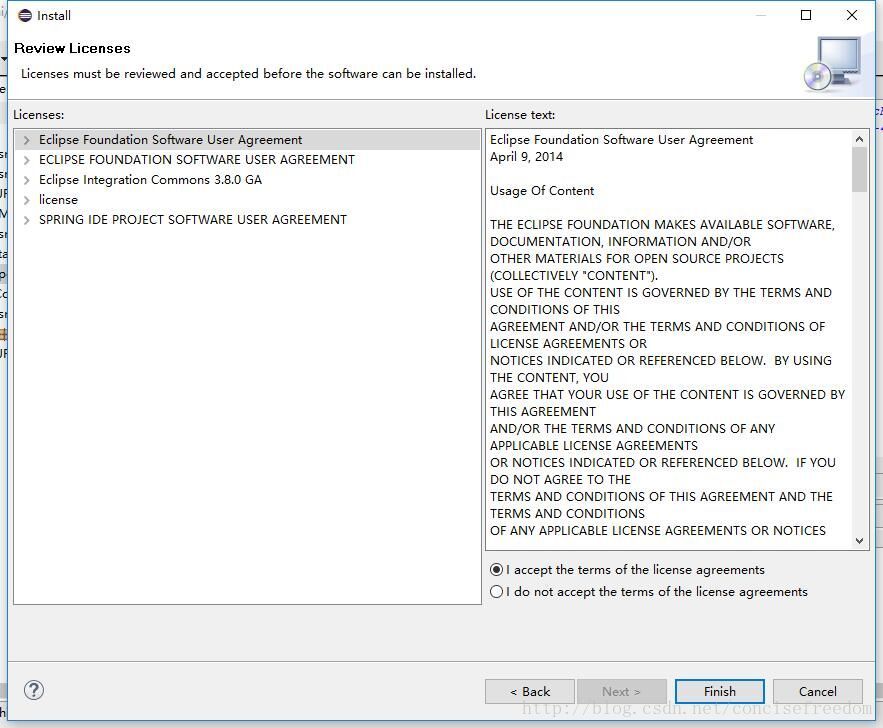883x728 pixels.
Task: Click 'Usage Of Content' heading in license text
Action: (x=542, y=191)
